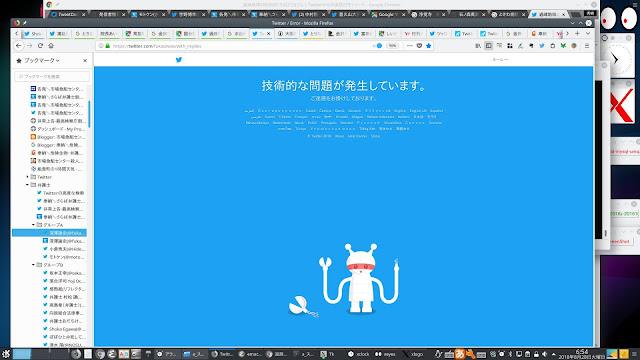Click the blue Twitter bird extension icon
The image size is (640, 360).
click(x=542, y=46)
